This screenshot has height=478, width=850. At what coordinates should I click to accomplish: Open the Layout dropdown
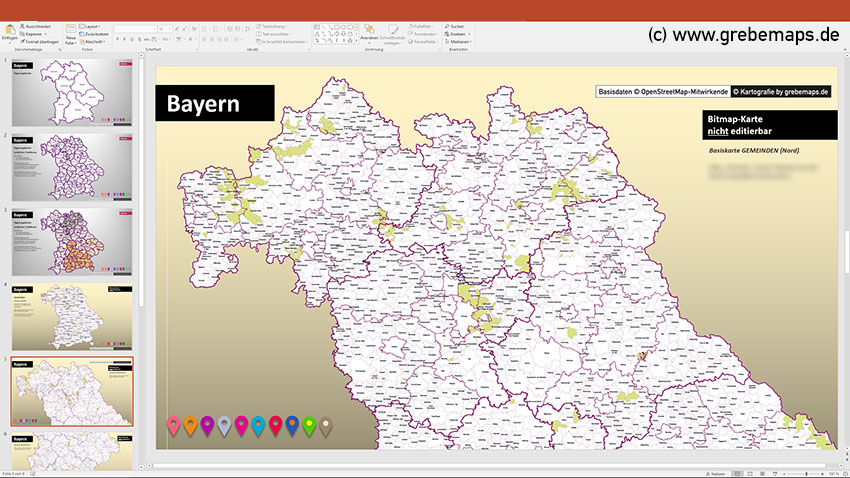[91, 25]
